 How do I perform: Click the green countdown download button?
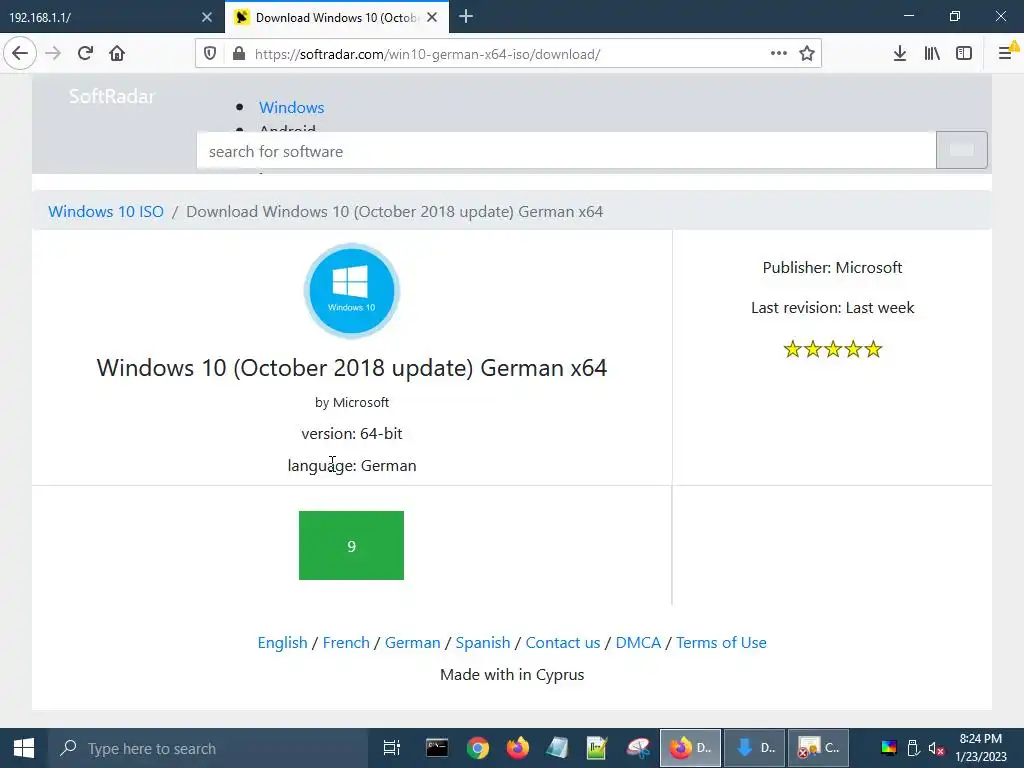[x=351, y=545]
